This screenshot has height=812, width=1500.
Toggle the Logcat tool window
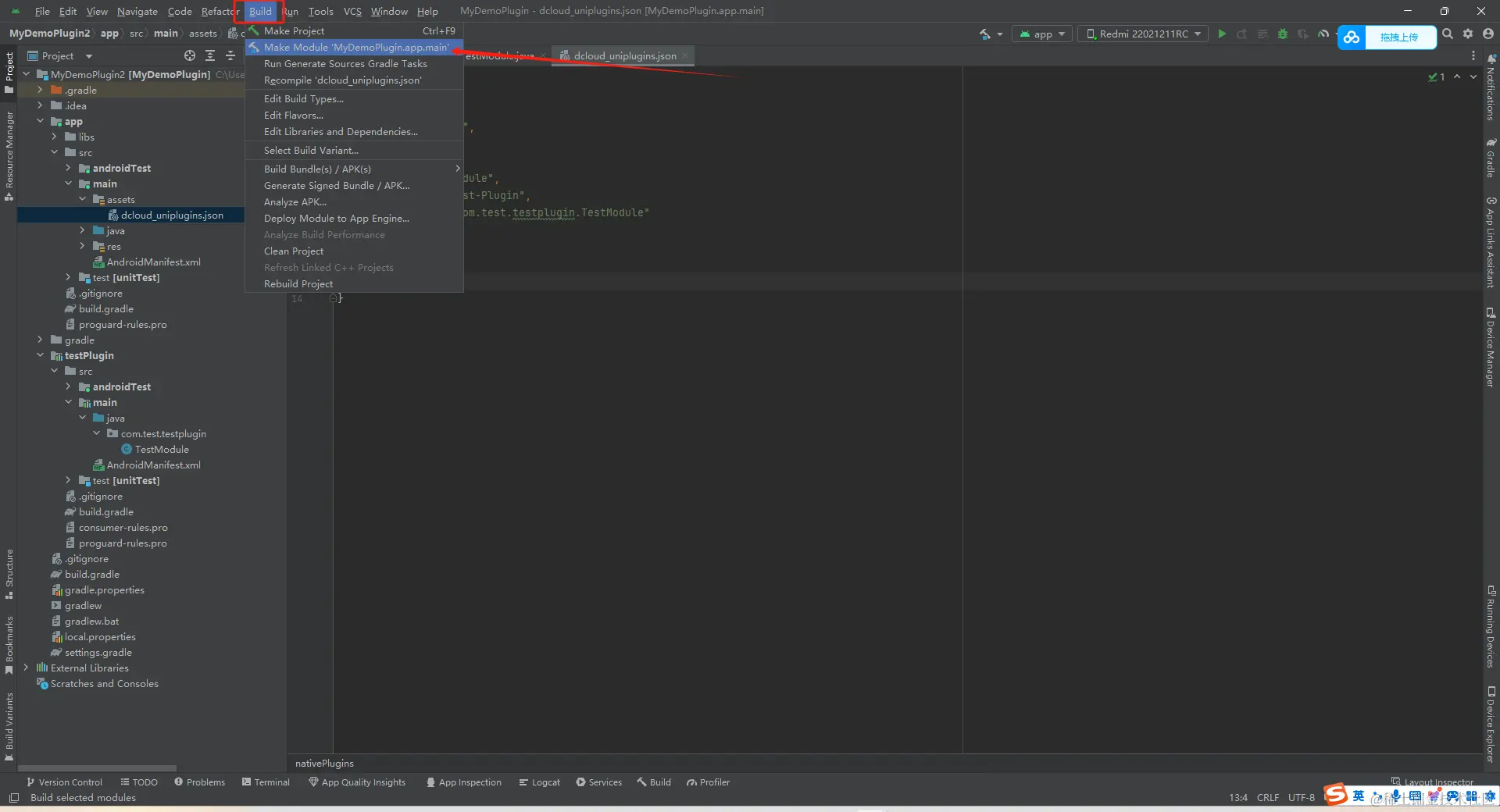coord(540,782)
